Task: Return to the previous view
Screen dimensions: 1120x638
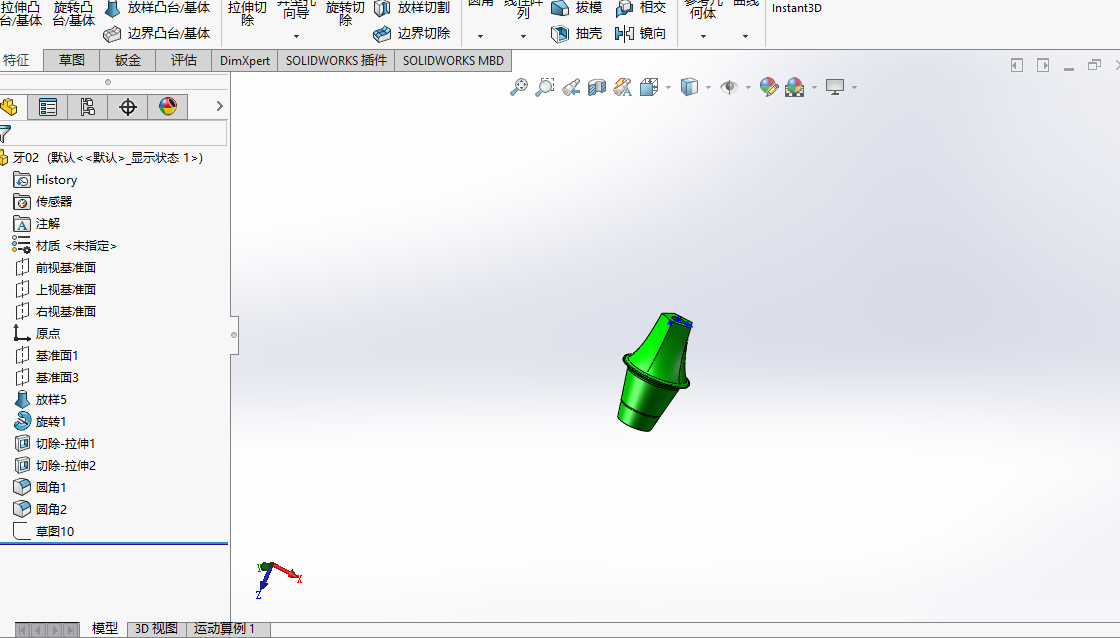Action: 571,87
